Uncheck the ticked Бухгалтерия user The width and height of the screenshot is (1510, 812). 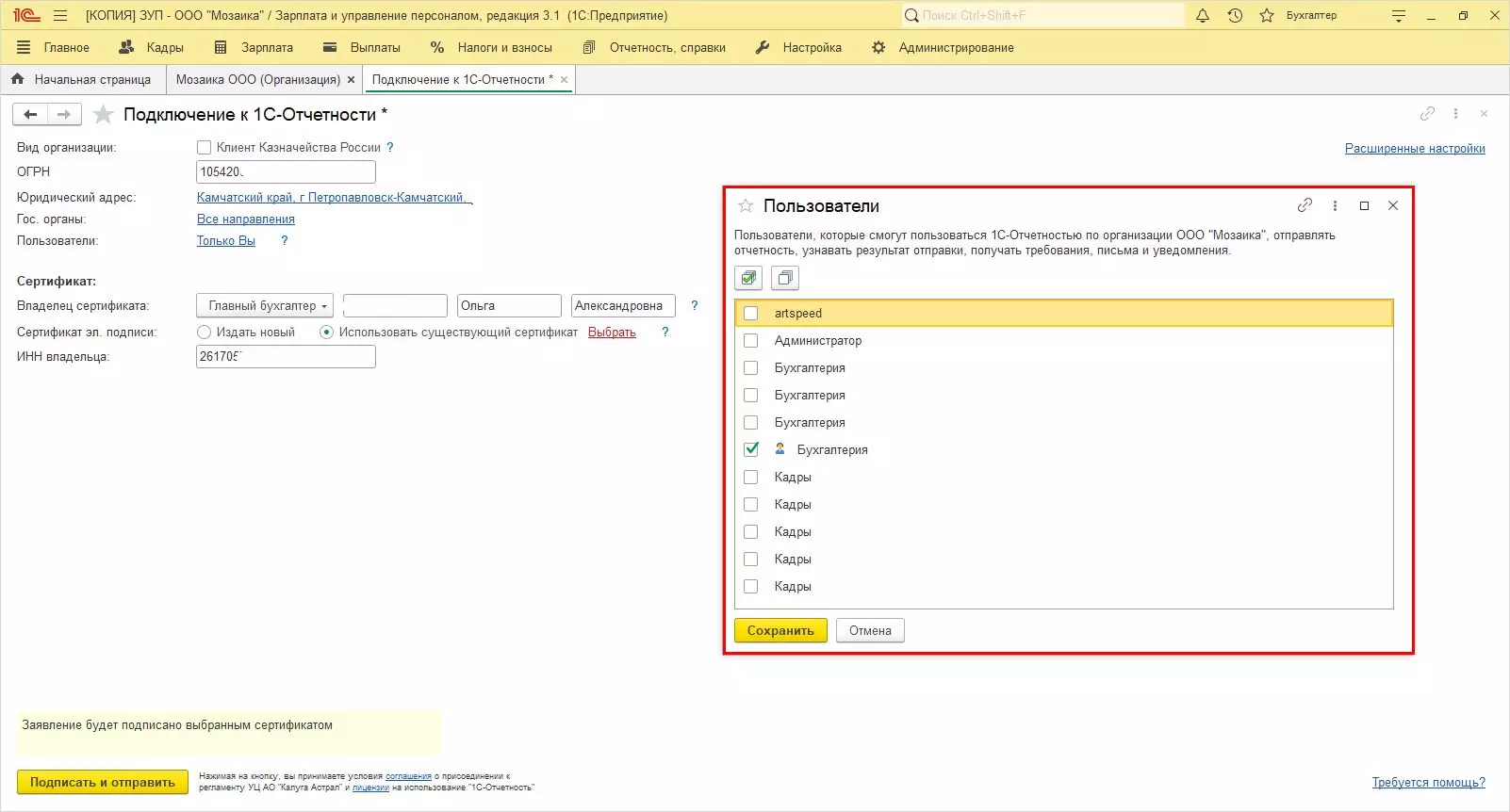point(751,449)
